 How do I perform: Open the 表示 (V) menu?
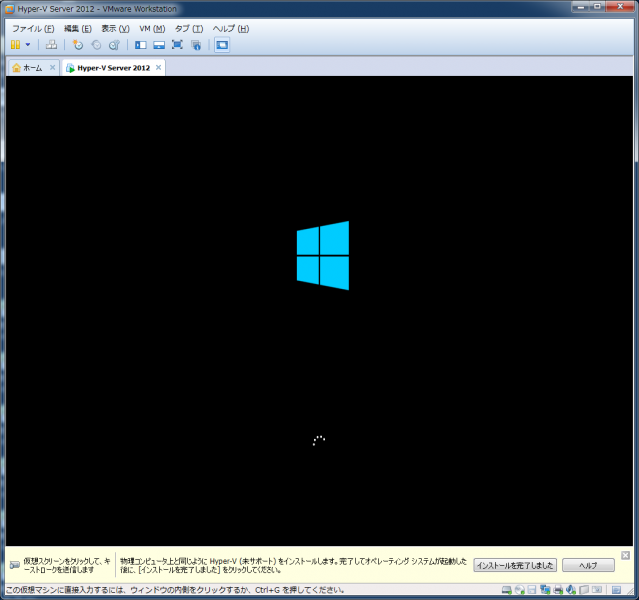115,29
